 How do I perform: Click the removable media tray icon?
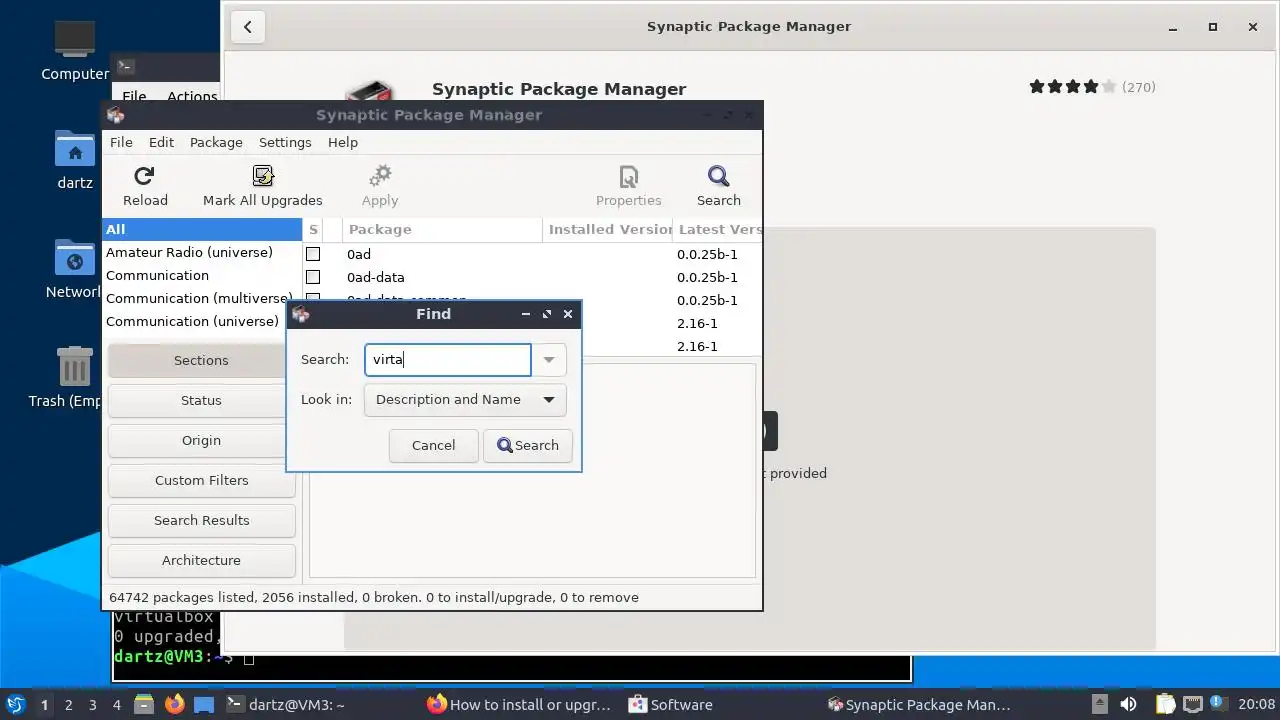click(1099, 704)
